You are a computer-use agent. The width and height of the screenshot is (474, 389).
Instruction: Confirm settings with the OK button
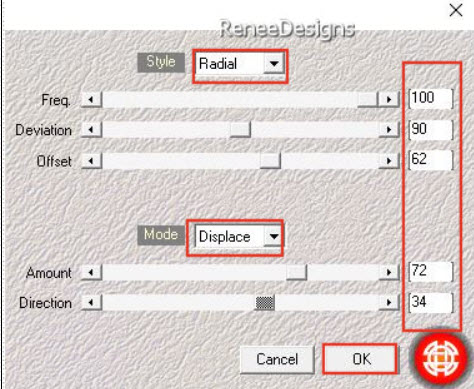(361, 359)
